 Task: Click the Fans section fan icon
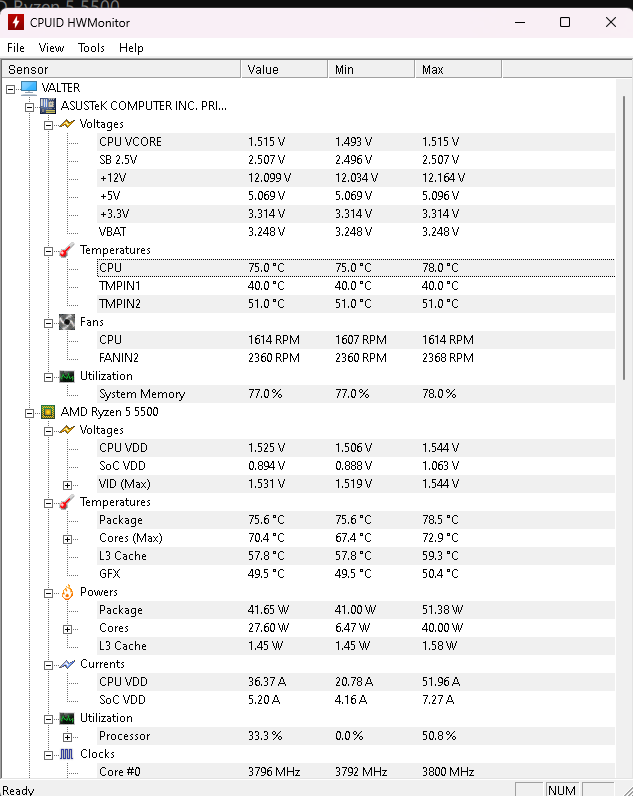tap(67, 322)
